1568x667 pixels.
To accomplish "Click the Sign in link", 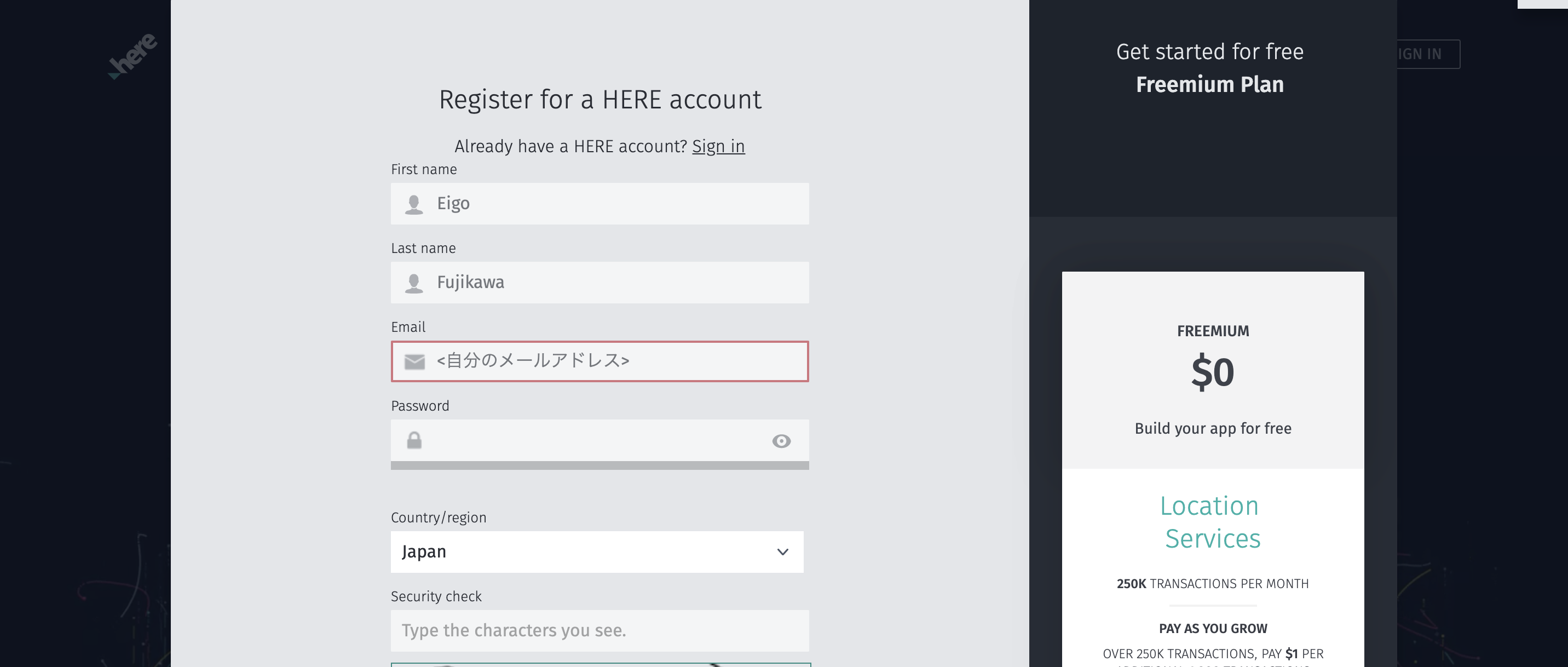I will [x=719, y=146].
